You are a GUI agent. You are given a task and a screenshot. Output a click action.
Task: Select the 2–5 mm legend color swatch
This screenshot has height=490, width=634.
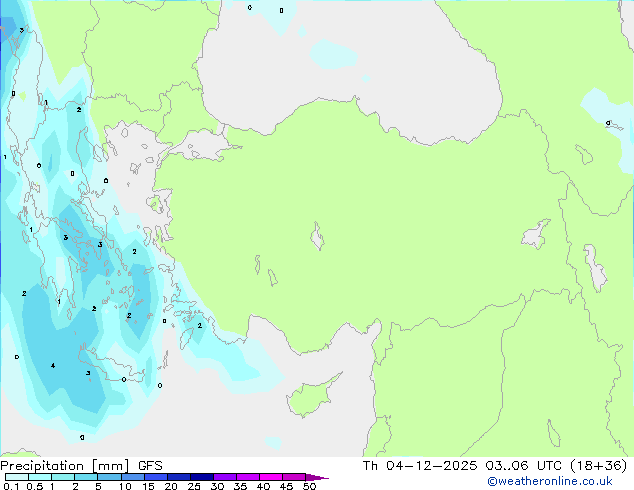pos(86,477)
